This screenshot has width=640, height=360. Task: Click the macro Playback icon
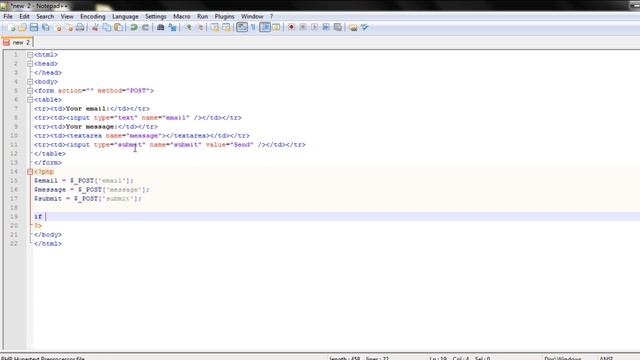pyautogui.click(x=314, y=27)
